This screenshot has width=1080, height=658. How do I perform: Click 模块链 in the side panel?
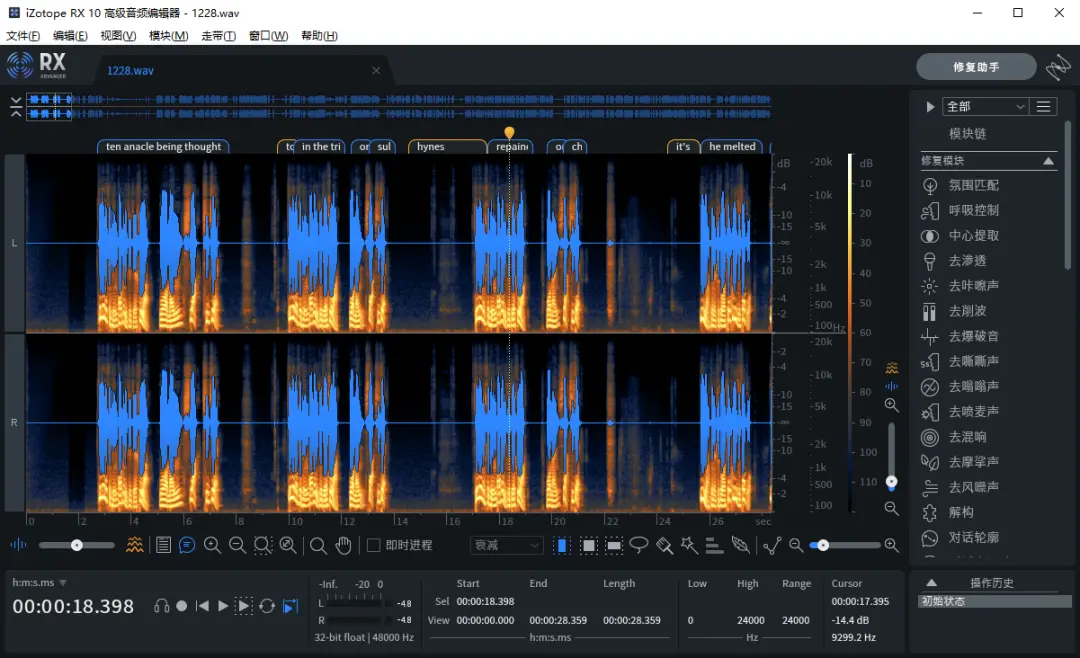click(967, 134)
